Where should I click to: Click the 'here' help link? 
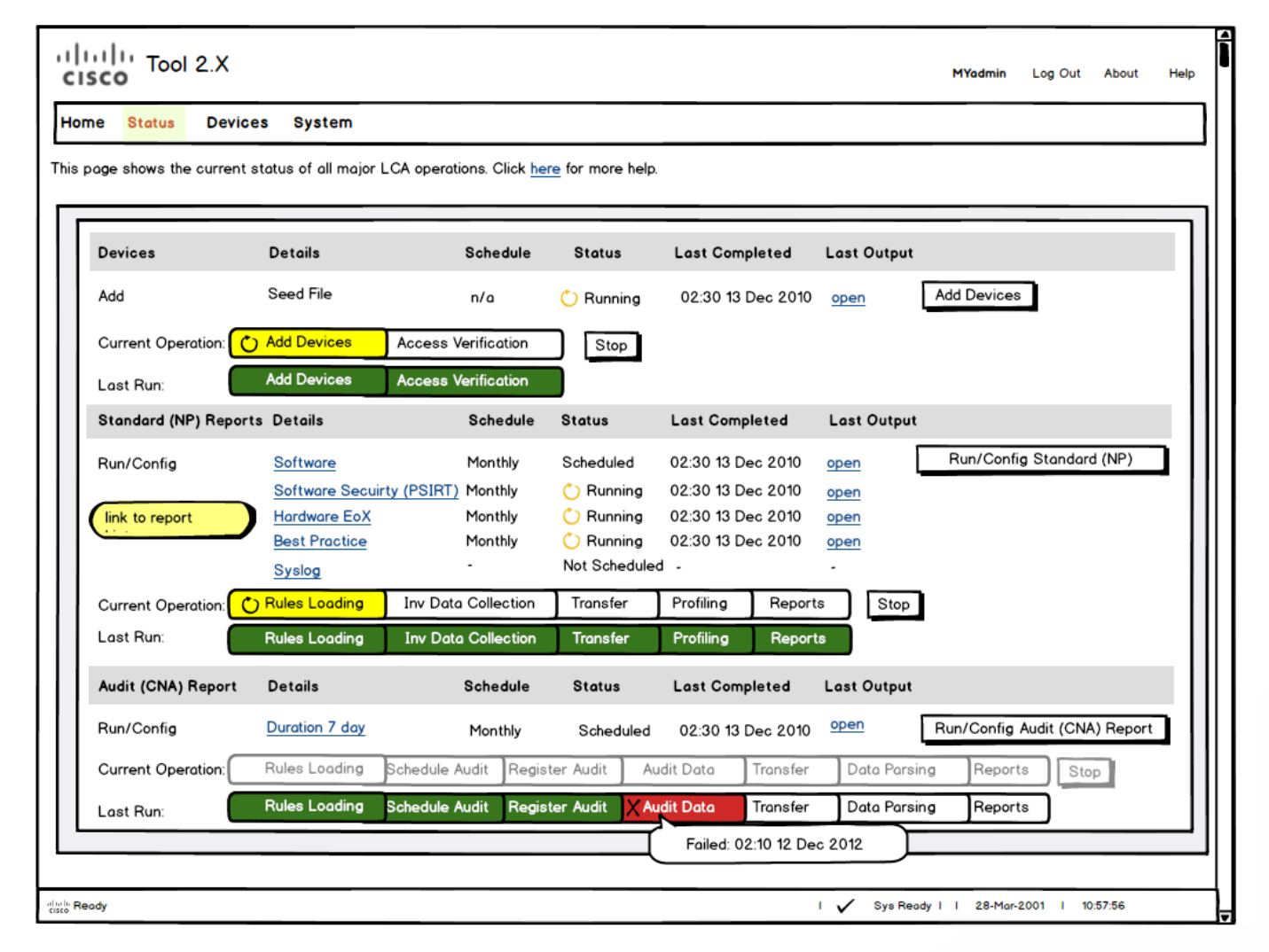point(545,168)
